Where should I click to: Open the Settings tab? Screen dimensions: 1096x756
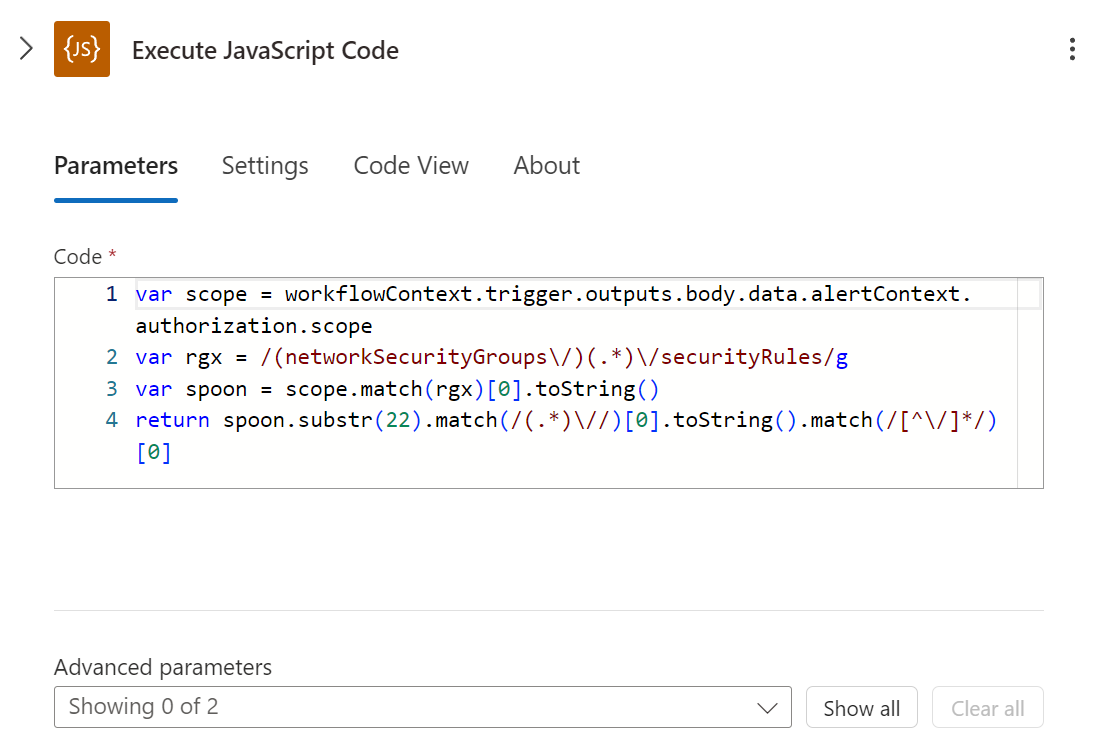(265, 166)
